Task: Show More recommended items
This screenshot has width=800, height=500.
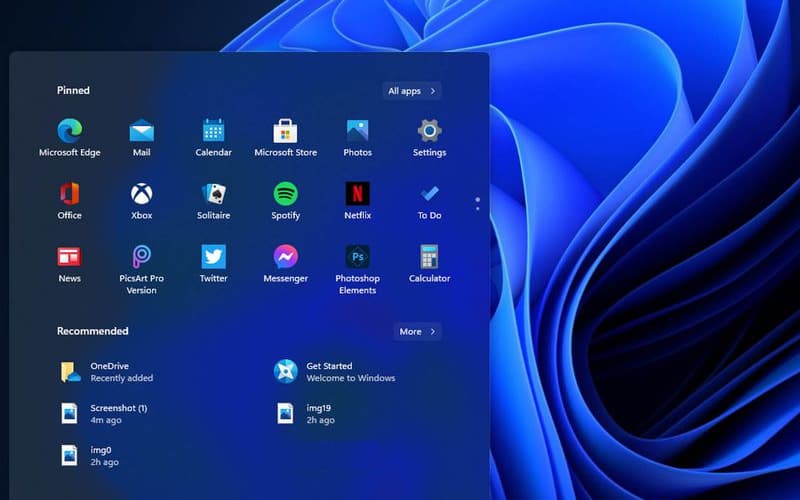Action: (x=417, y=332)
